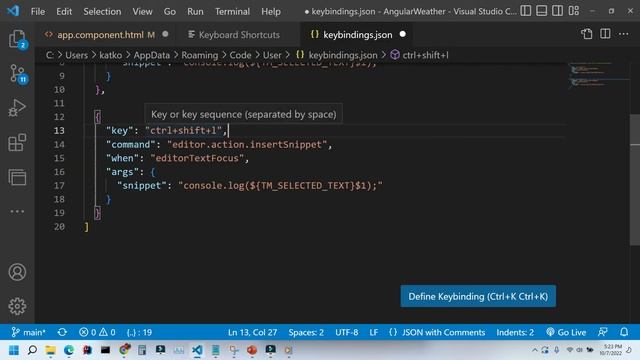Change the end-of-line sequence via LF
640x360 pixels.
[x=373, y=332]
